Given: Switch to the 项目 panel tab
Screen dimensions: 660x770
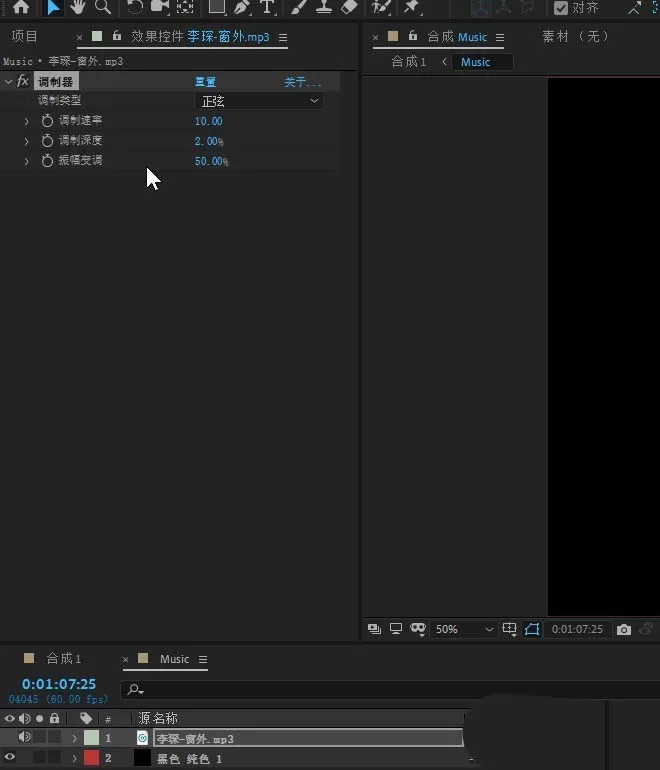Looking at the screenshot, I should click(25, 36).
